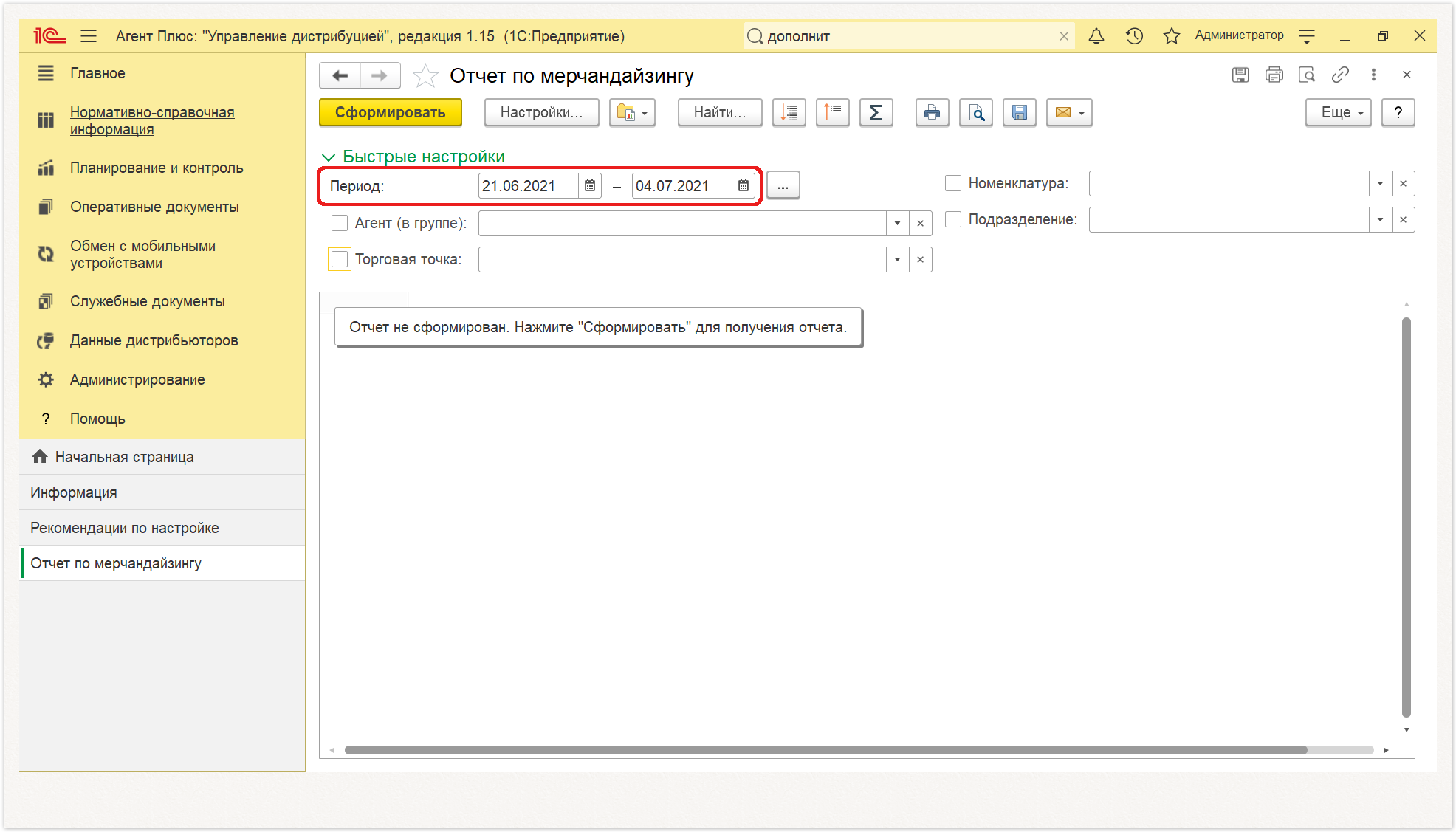Viewport: 1456px width, 832px height.
Task: Open the Настройки... dialog
Action: (541, 112)
